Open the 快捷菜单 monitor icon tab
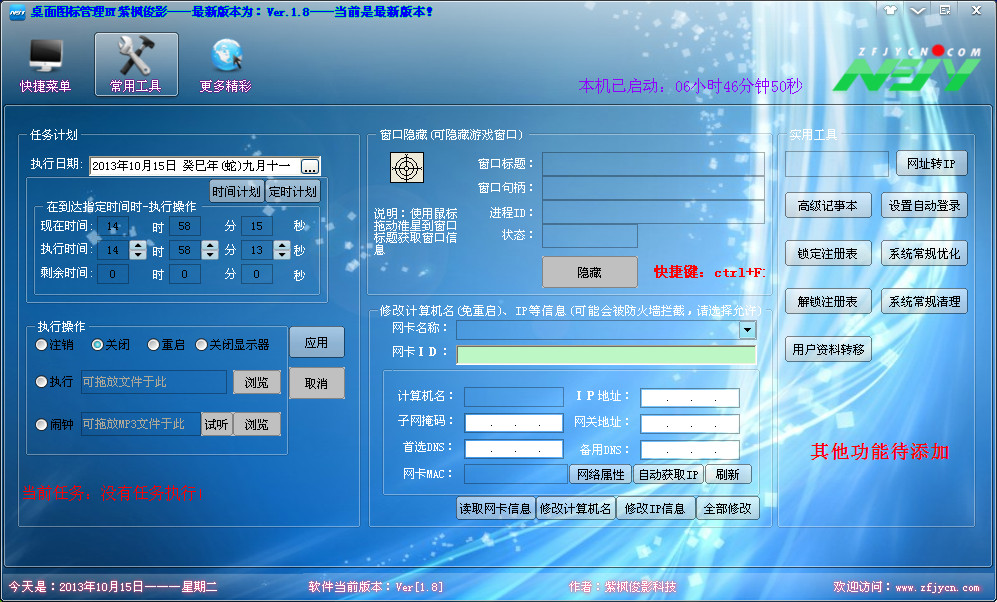Screen dimensions: 997x602 (x=46, y=65)
